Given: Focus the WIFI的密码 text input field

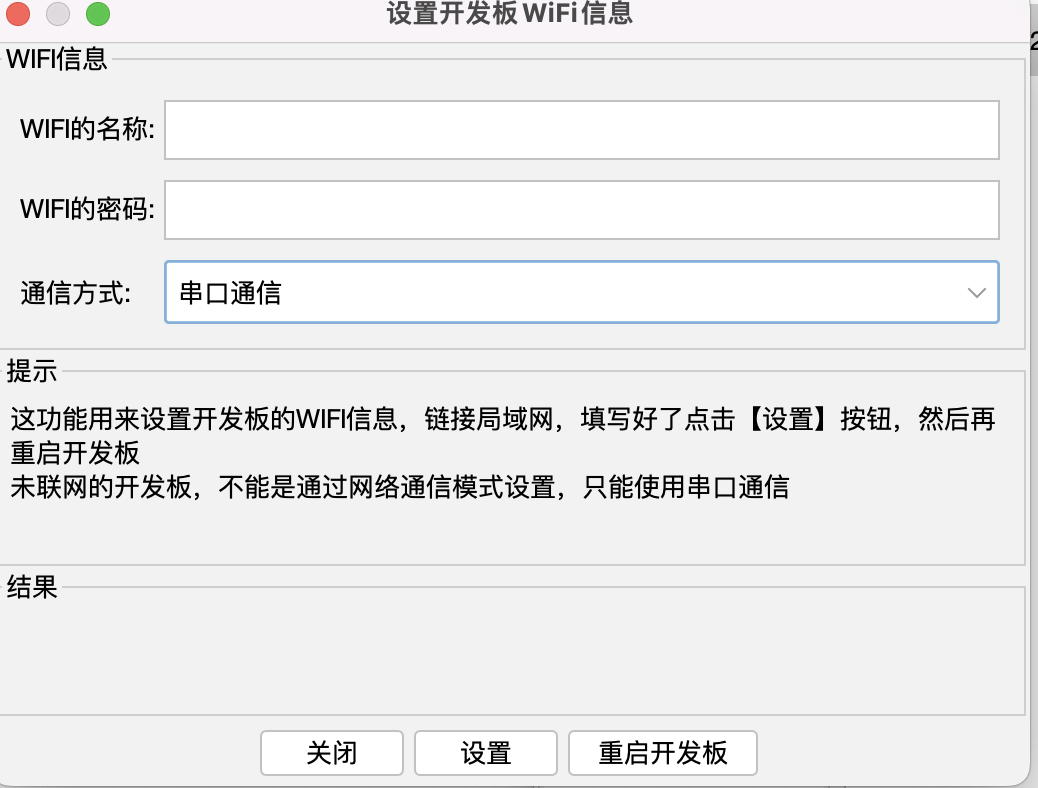Looking at the screenshot, I should point(581,210).
